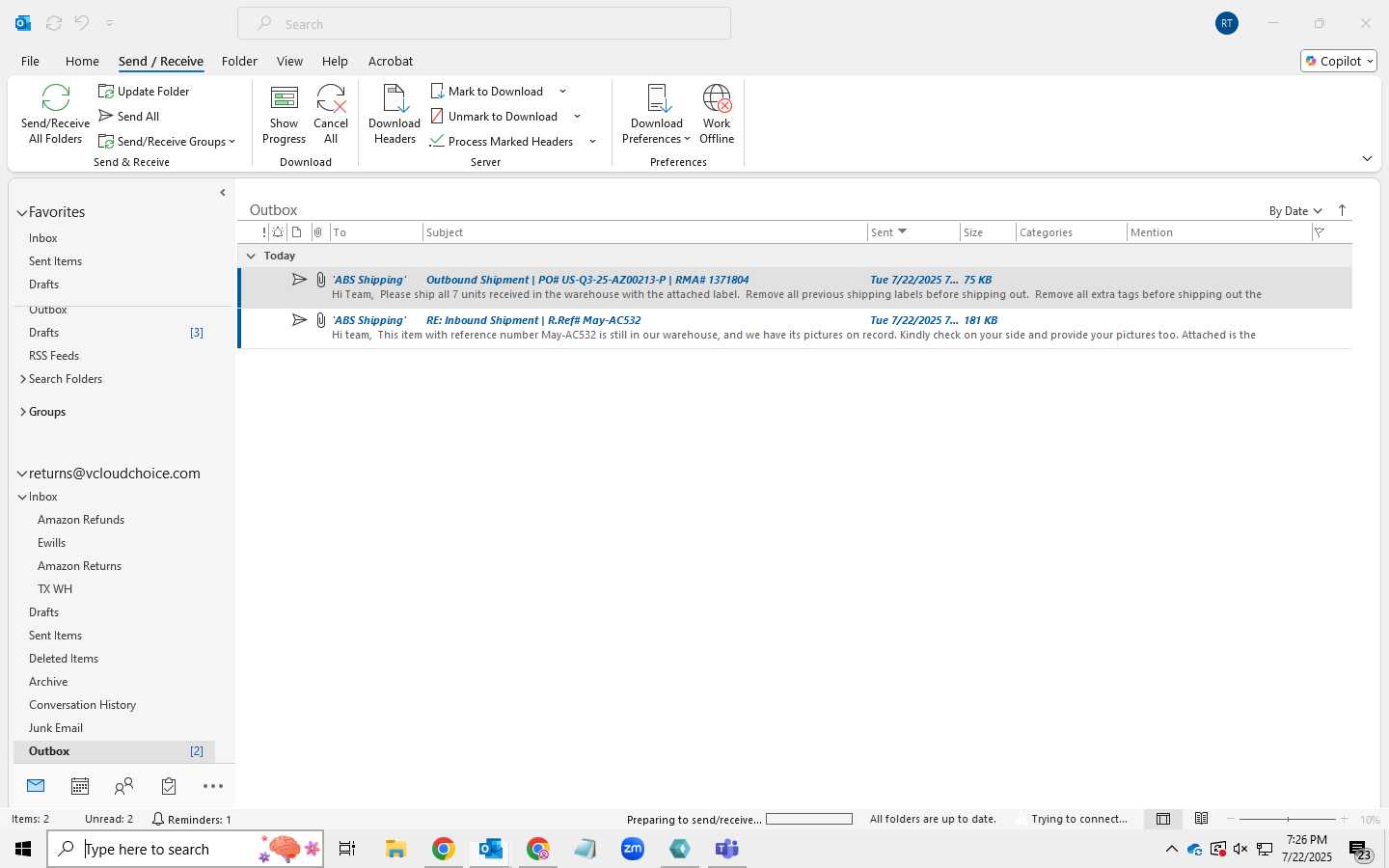Collapse the Favorites section

point(21,212)
